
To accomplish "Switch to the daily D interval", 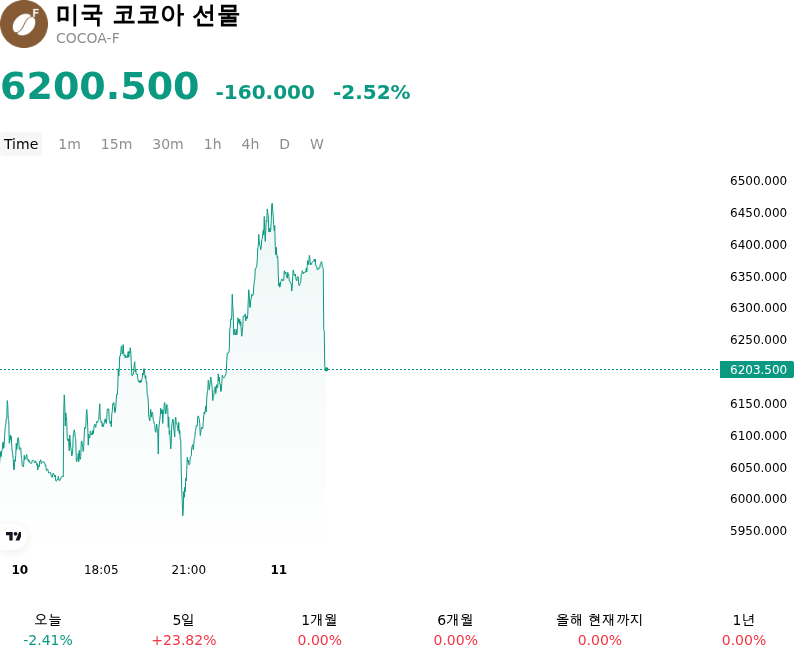I will click(x=284, y=144).
